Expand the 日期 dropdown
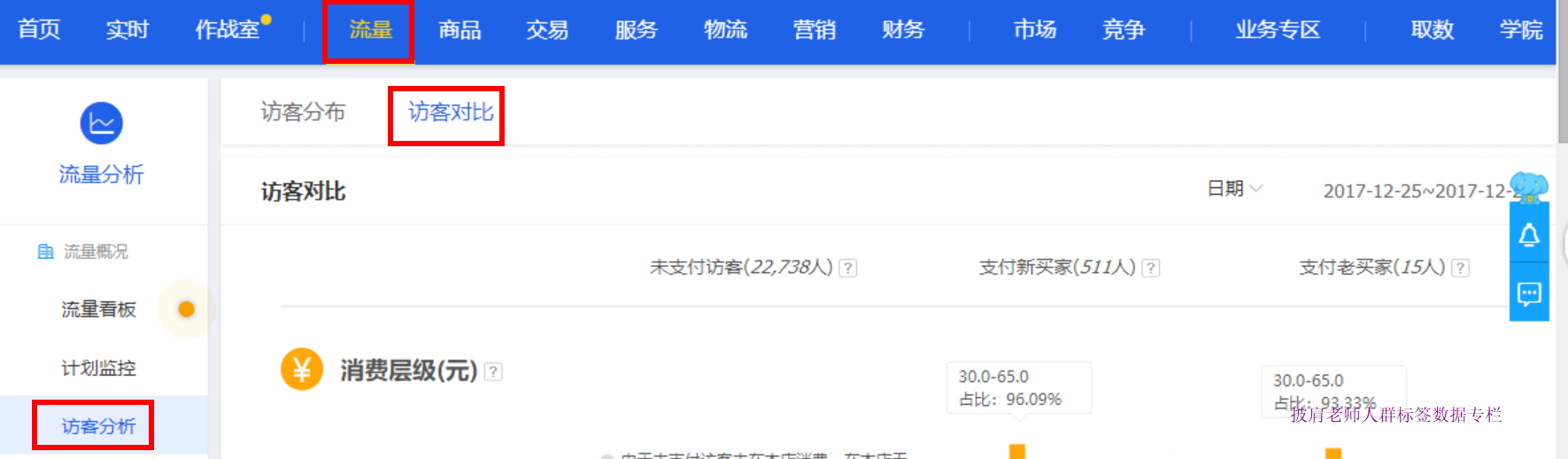The image size is (1568, 459). [1234, 189]
